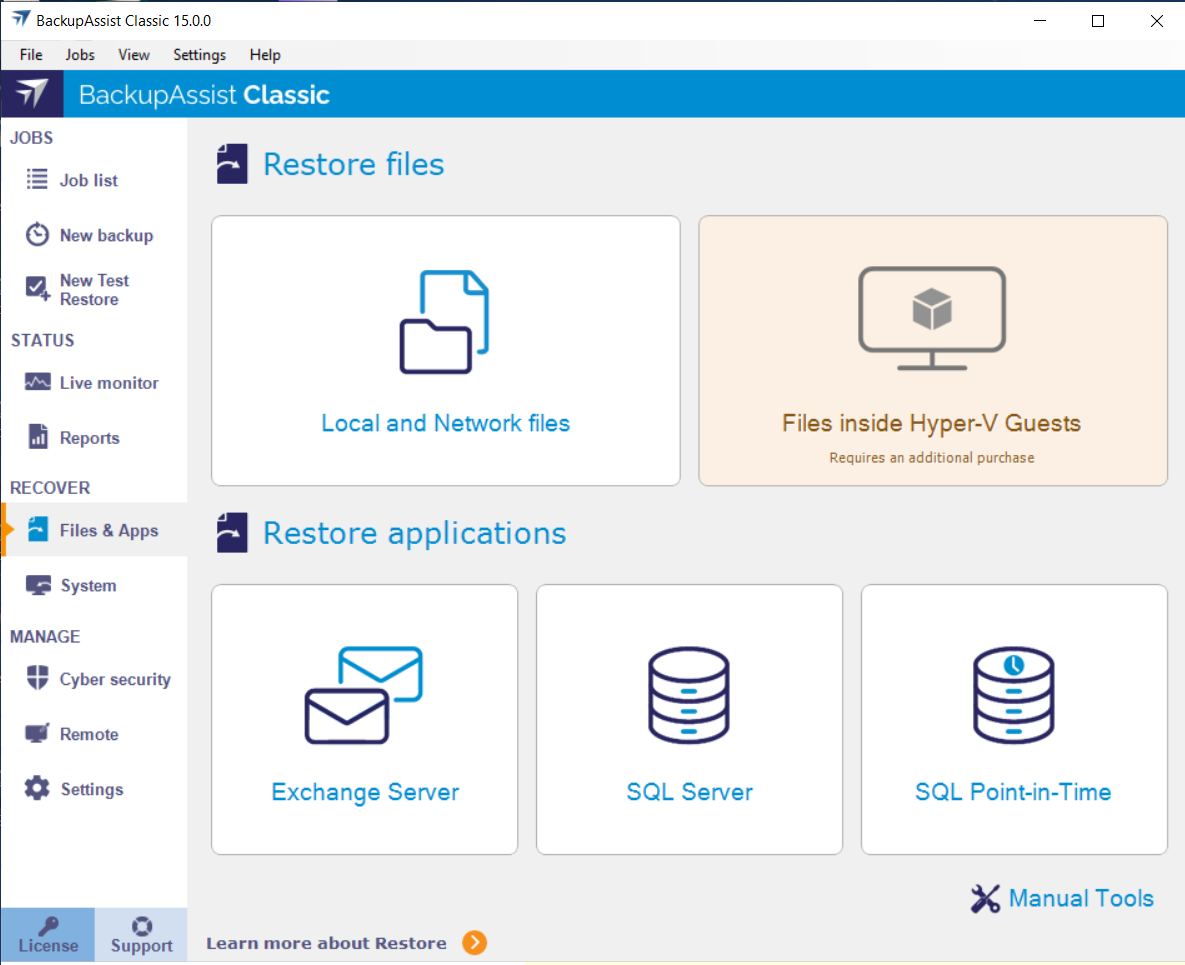Click the New backup clock icon
The image size is (1185, 965).
coord(37,235)
